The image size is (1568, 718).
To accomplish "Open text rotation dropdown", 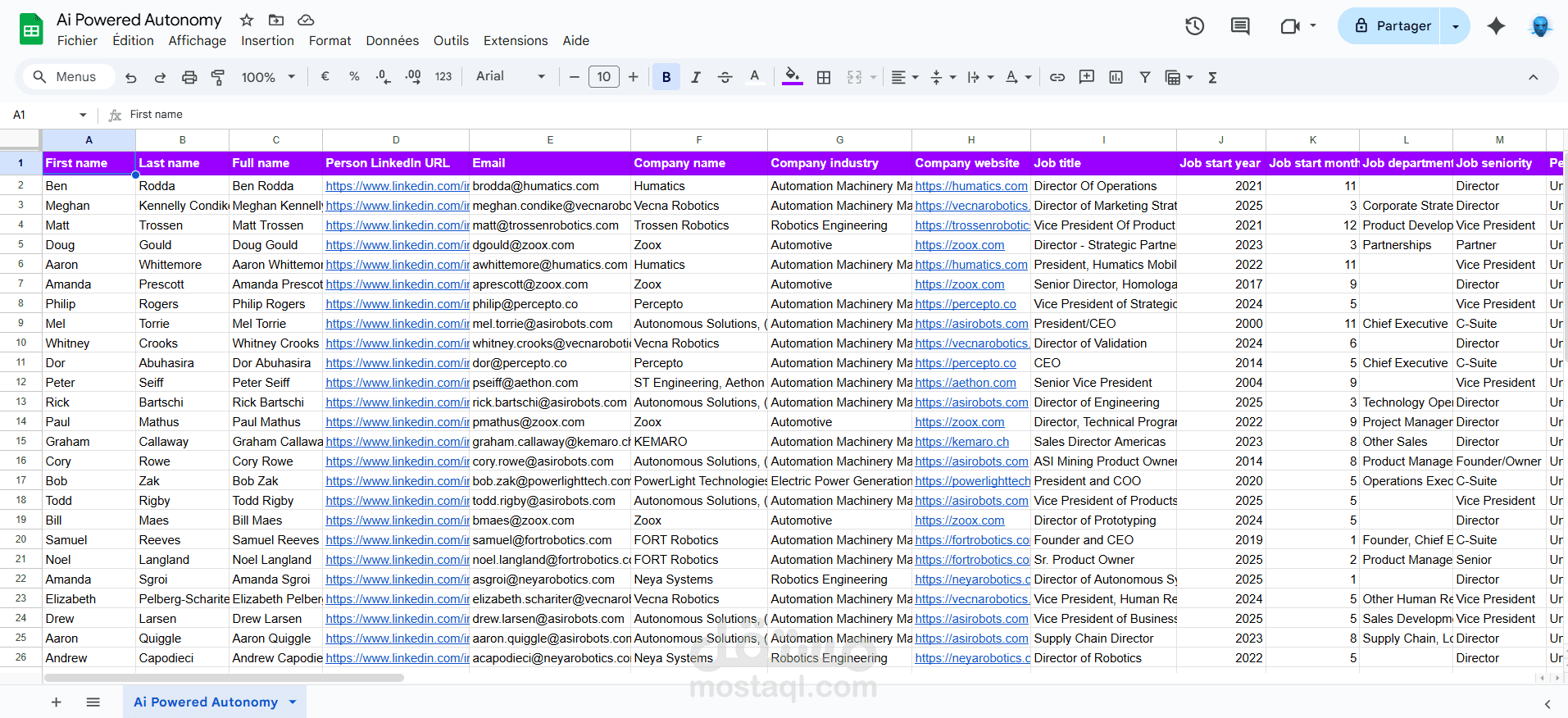I will click(1018, 77).
